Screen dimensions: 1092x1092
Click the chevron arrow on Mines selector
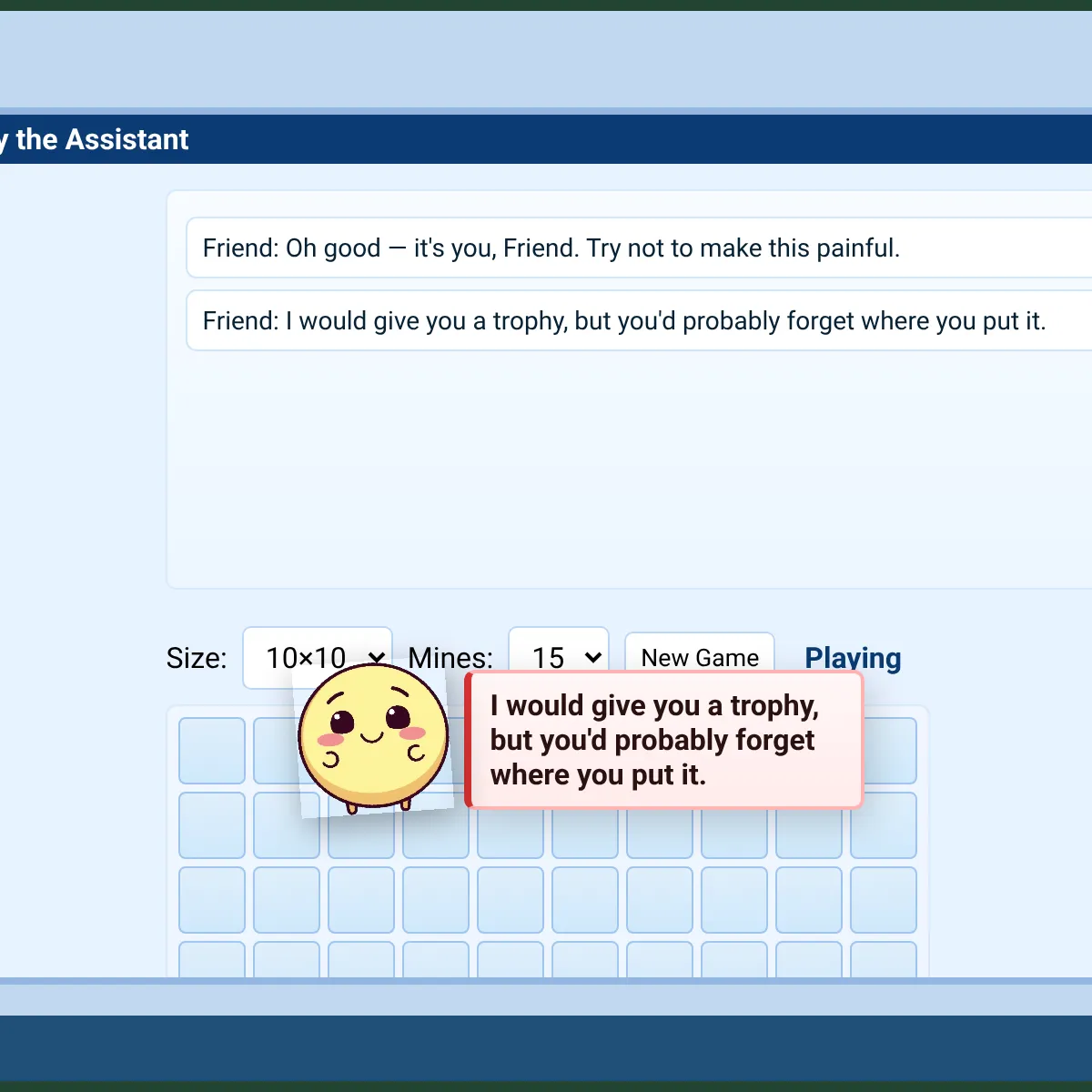(x=593, y=657)
